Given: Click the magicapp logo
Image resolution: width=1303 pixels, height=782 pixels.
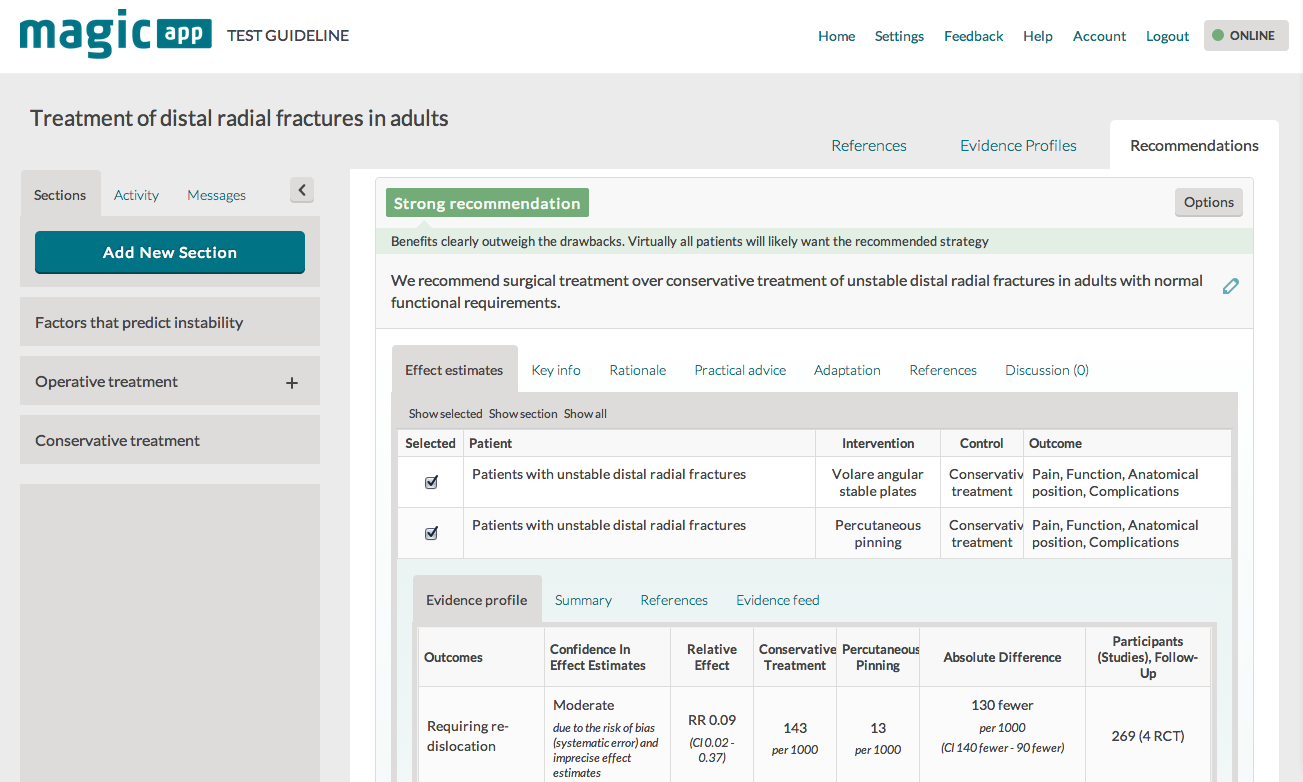Looking at the screenshot, I should (115, 33).
